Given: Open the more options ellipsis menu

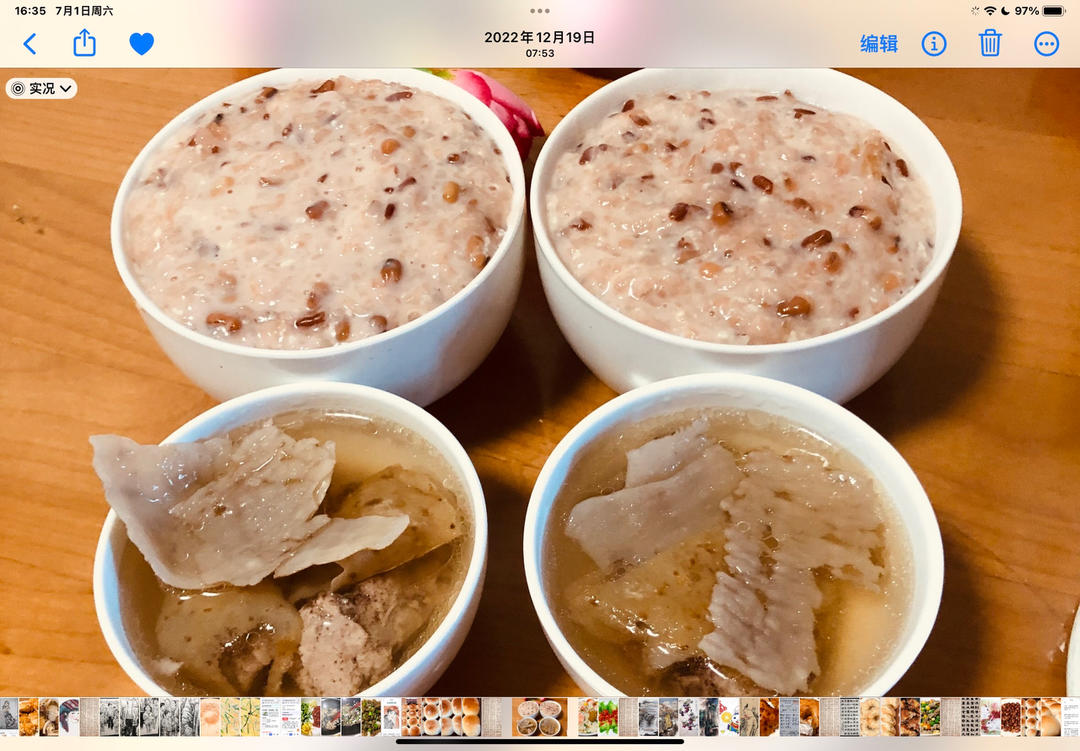Looking at the screenshot, I should 1046,44.
